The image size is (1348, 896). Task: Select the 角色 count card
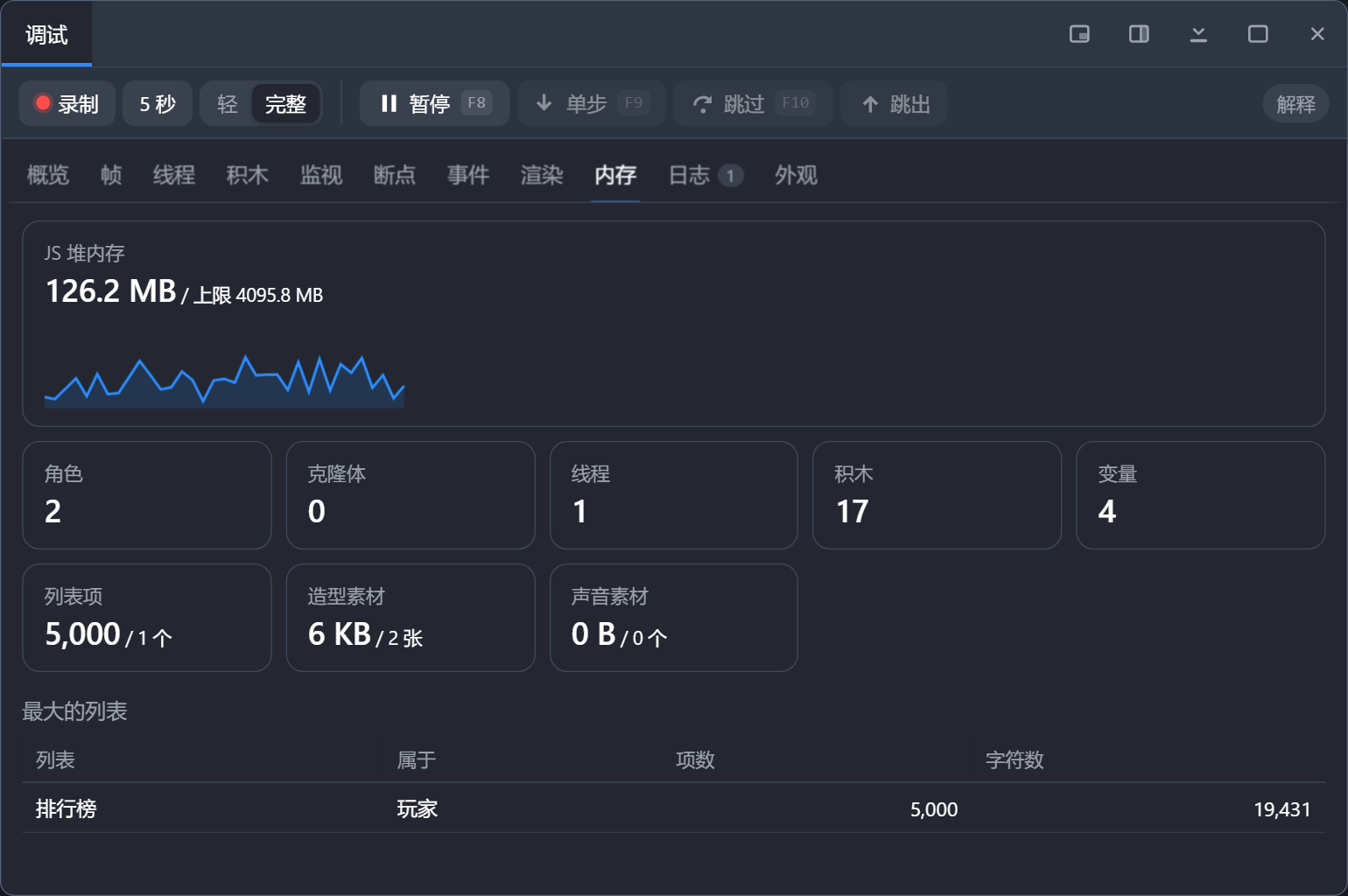pos(147,495)
